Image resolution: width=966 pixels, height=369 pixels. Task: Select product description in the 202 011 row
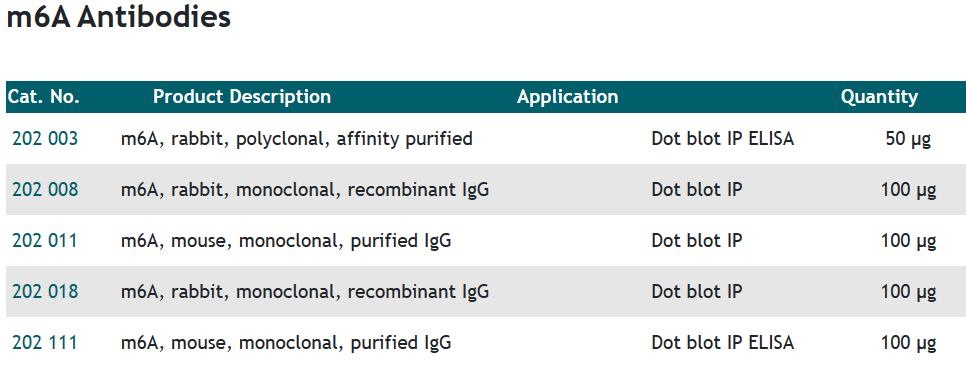(286, 241)
